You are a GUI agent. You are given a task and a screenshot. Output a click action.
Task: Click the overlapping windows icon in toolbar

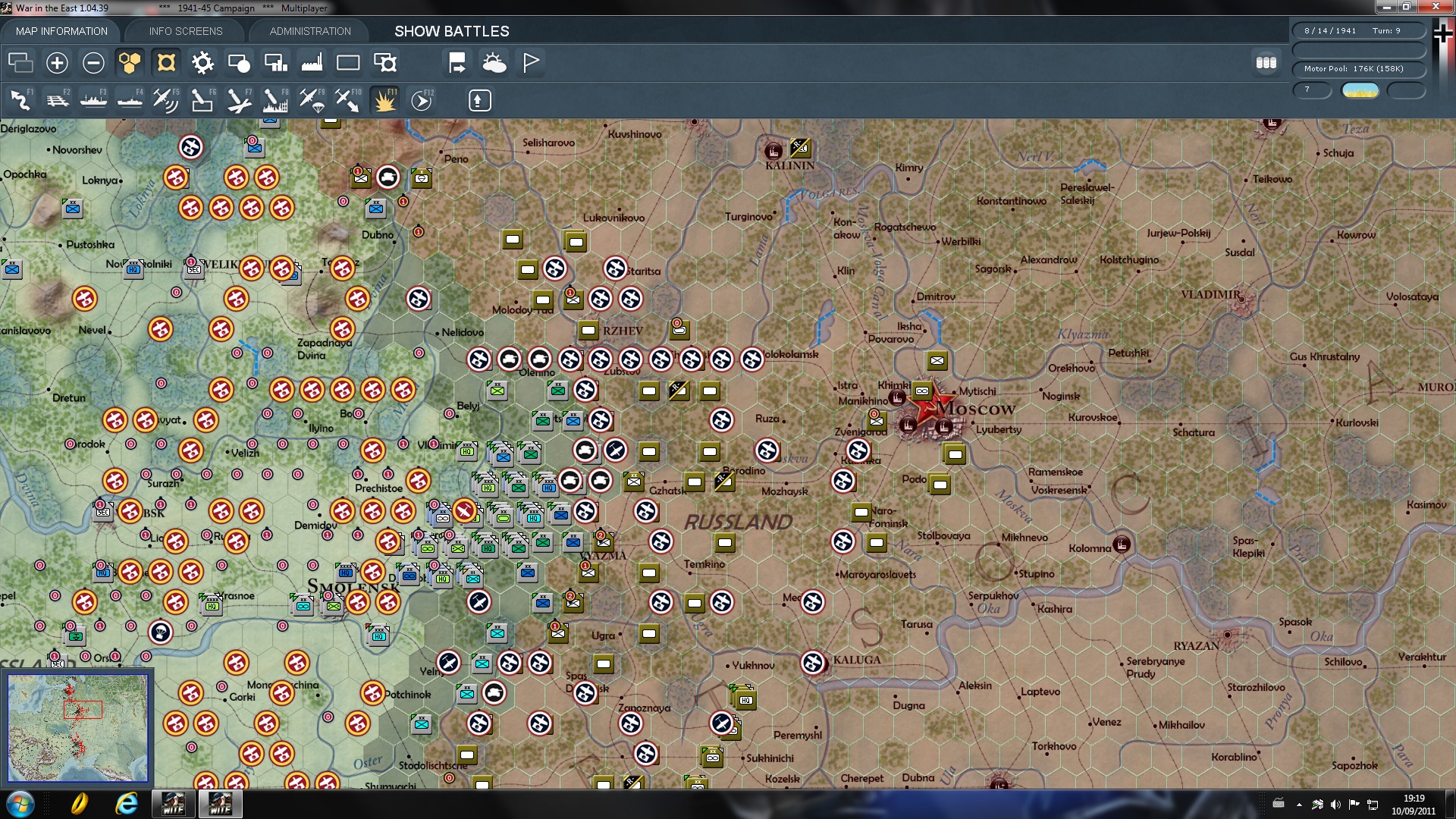20,63
